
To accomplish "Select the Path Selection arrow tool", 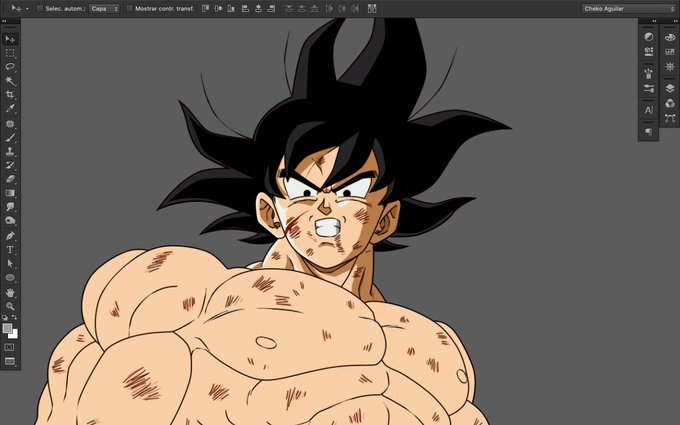I will pos(10,264).
